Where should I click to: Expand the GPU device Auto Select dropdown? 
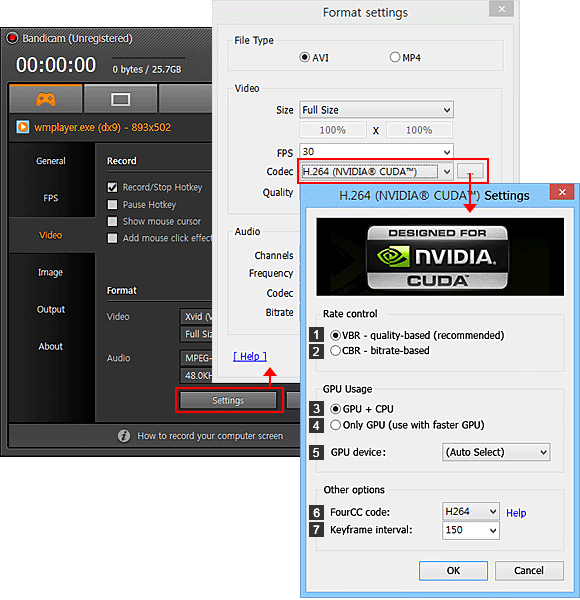click(x=496, y=452)
